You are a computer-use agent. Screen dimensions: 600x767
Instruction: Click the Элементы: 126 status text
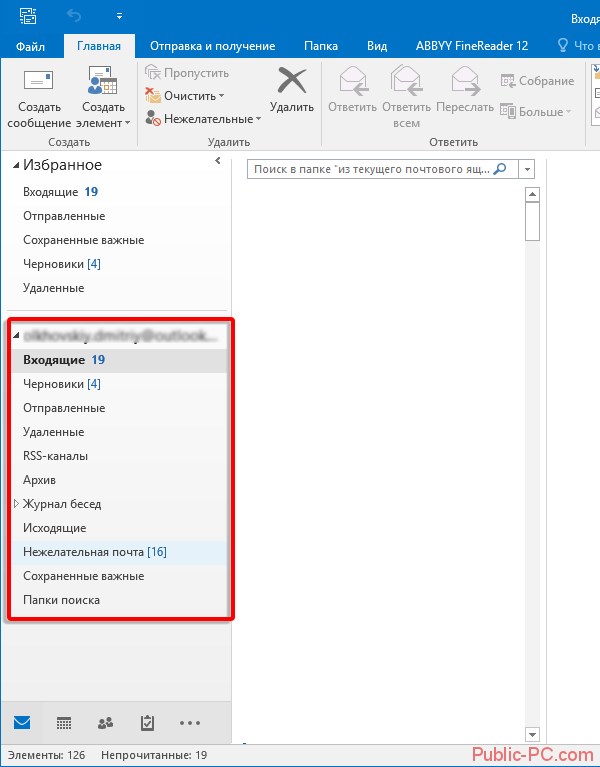click(x=46, y=755)
